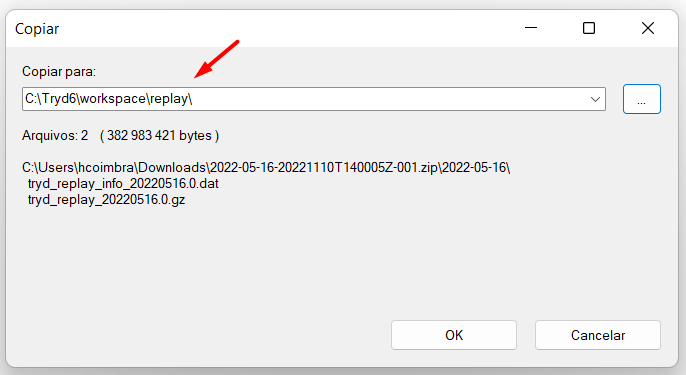Open the browse folder '...' button
The height and width of the screenshot is (375, 686).
pos(641,99)
